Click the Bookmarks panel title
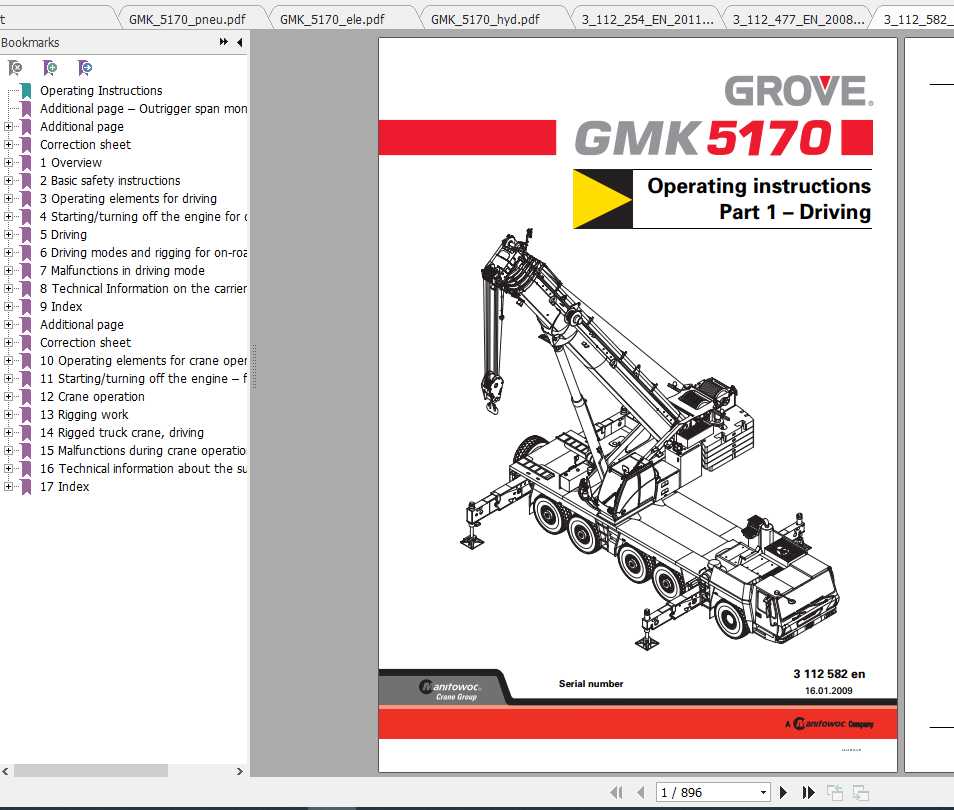Image resolution: width=954 pixels, height=810 pixels. point(30,43)
